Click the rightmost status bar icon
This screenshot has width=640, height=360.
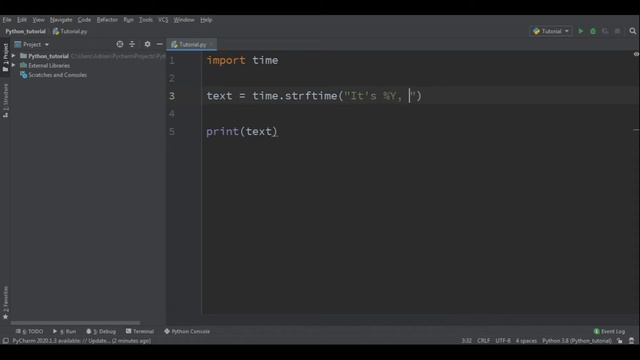(631, 341)
